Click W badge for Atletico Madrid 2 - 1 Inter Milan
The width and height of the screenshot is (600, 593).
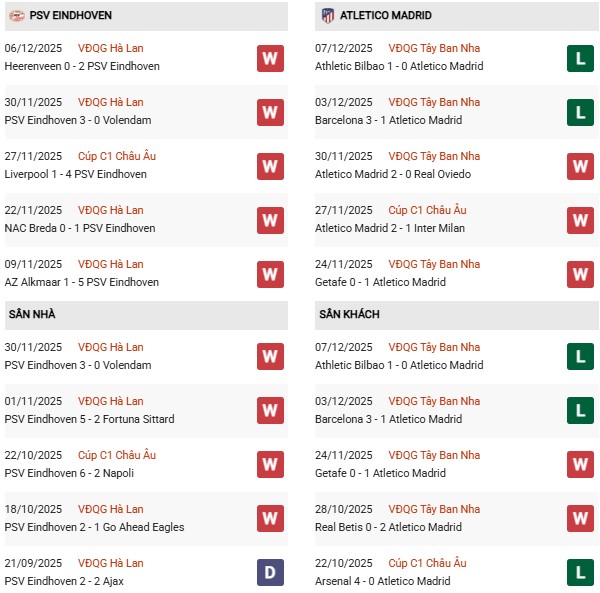(581, 220)
